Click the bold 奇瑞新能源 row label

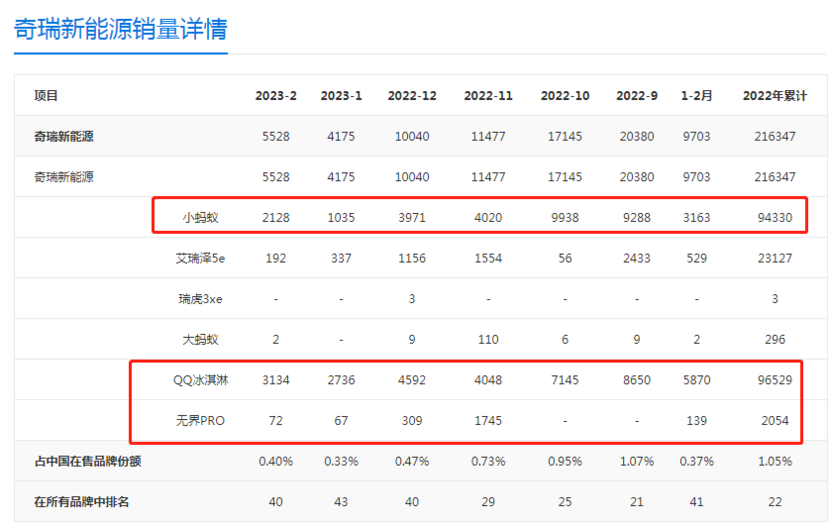64,137
